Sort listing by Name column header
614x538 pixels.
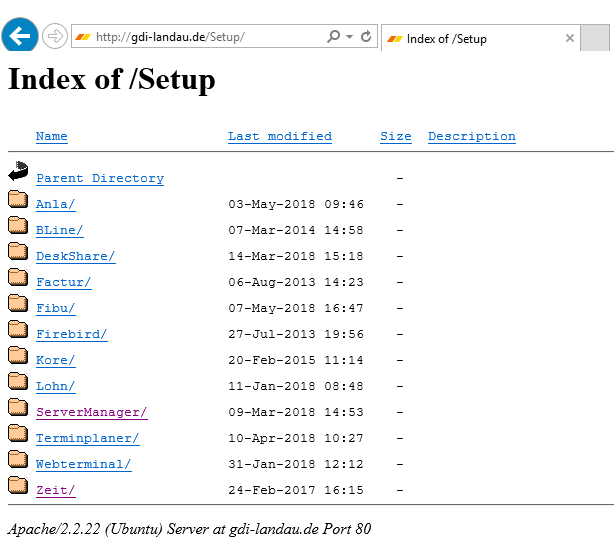51,136
